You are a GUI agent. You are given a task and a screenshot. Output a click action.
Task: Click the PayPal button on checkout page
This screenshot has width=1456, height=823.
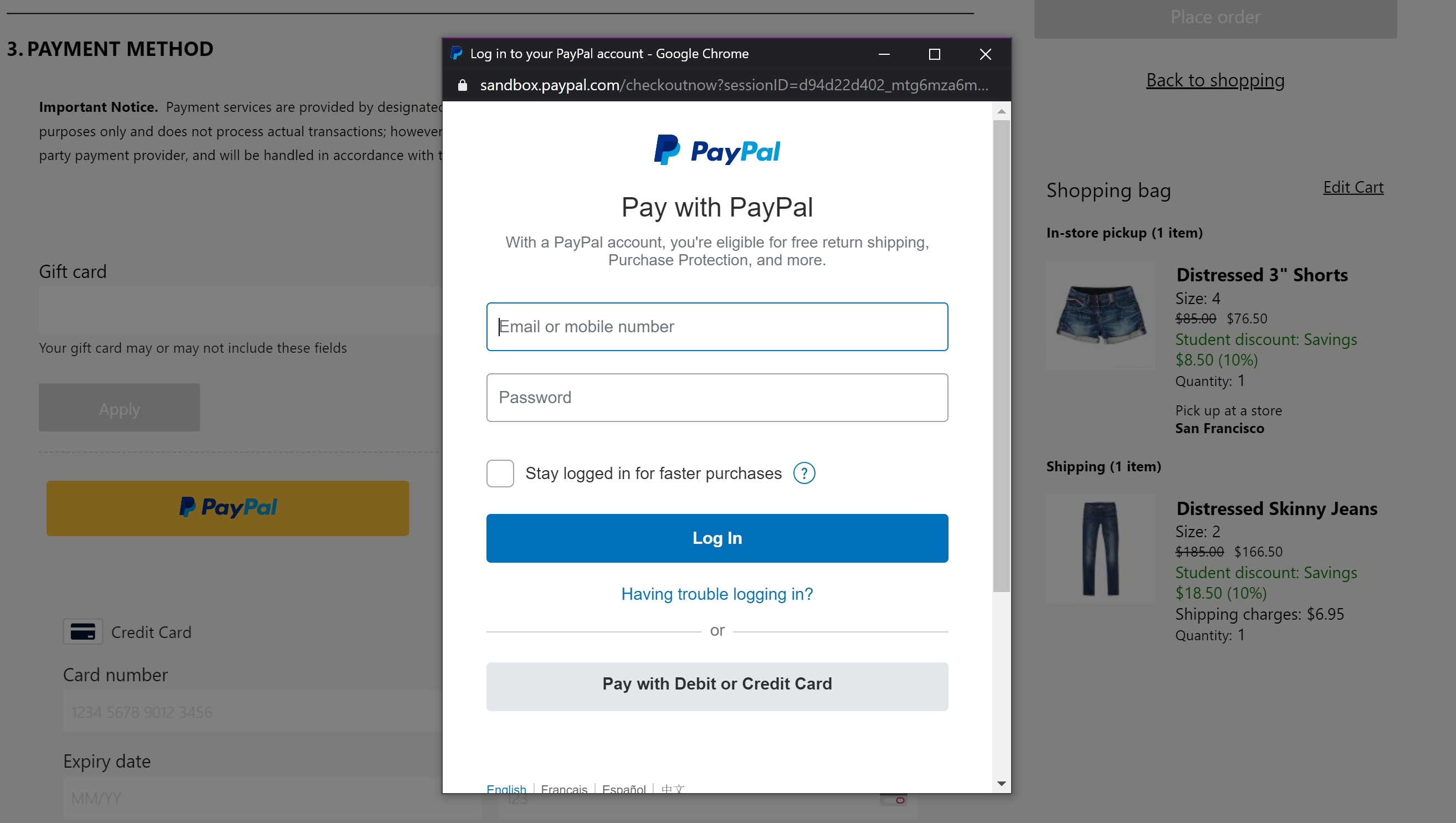point(228,508)
